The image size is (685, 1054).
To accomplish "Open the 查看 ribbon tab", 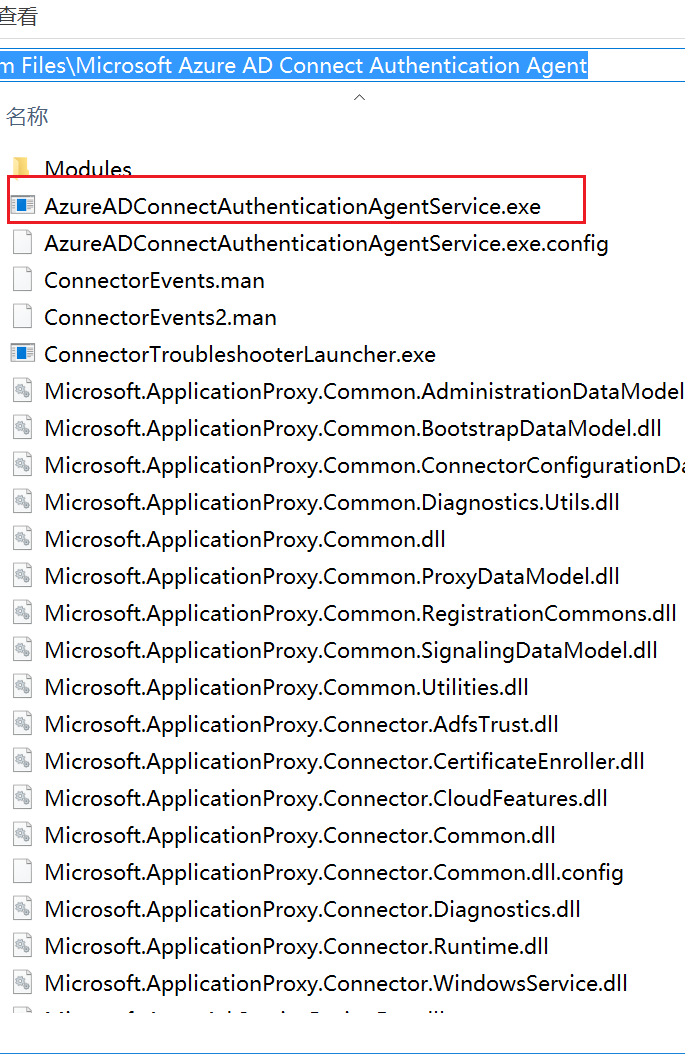I will (x=18, y=15).
